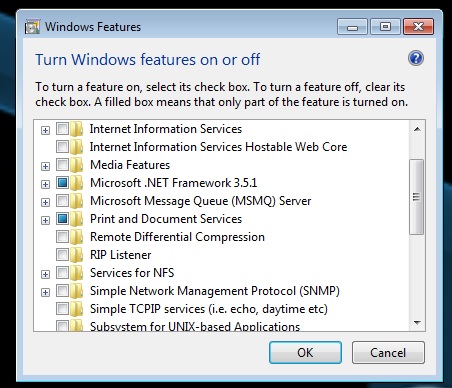Screen dimensions: 452x388
Task: Close the Windows Features dialog
Action: point(418,27)
